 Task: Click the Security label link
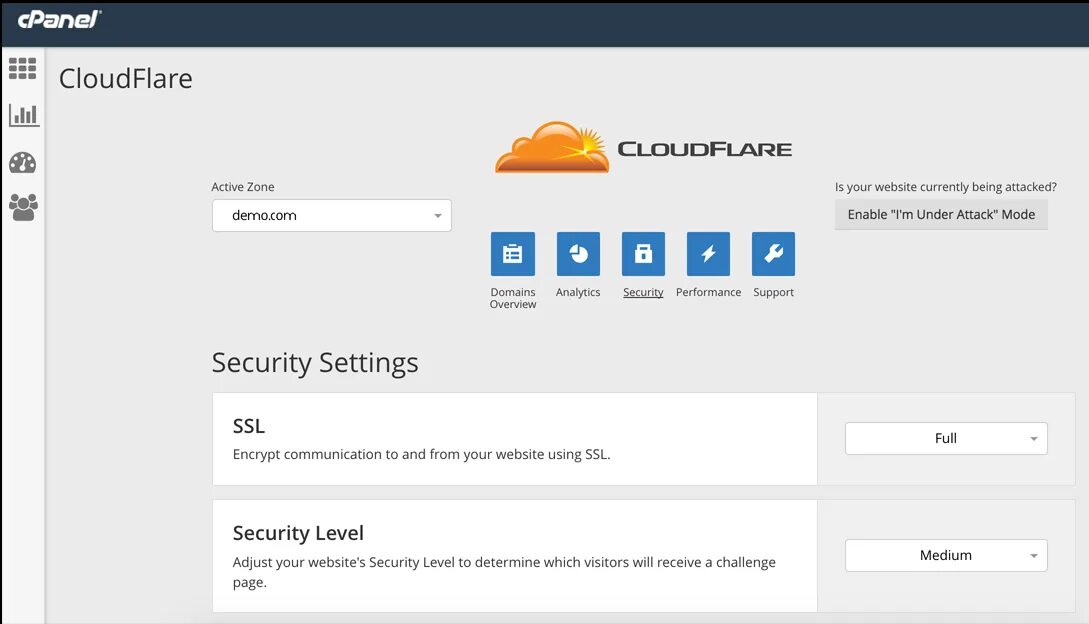pyautogui.click(x=643, y=293)
